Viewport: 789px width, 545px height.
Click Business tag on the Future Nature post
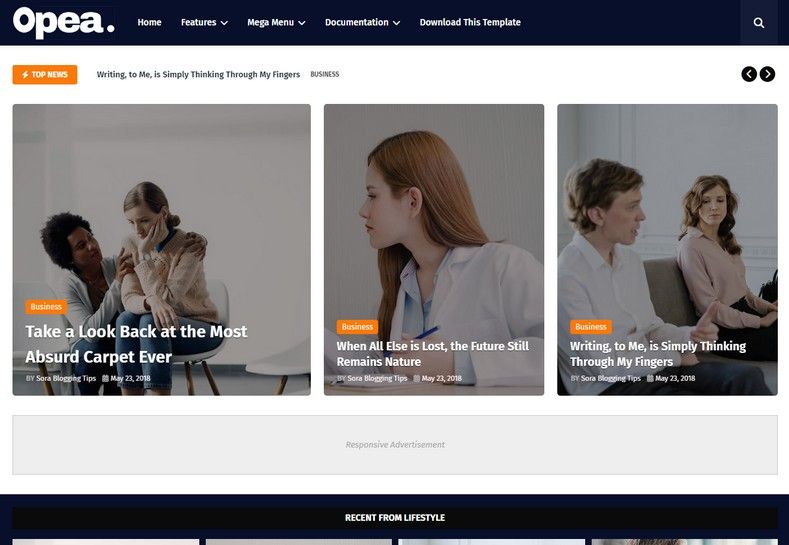(x=357, y=327)
